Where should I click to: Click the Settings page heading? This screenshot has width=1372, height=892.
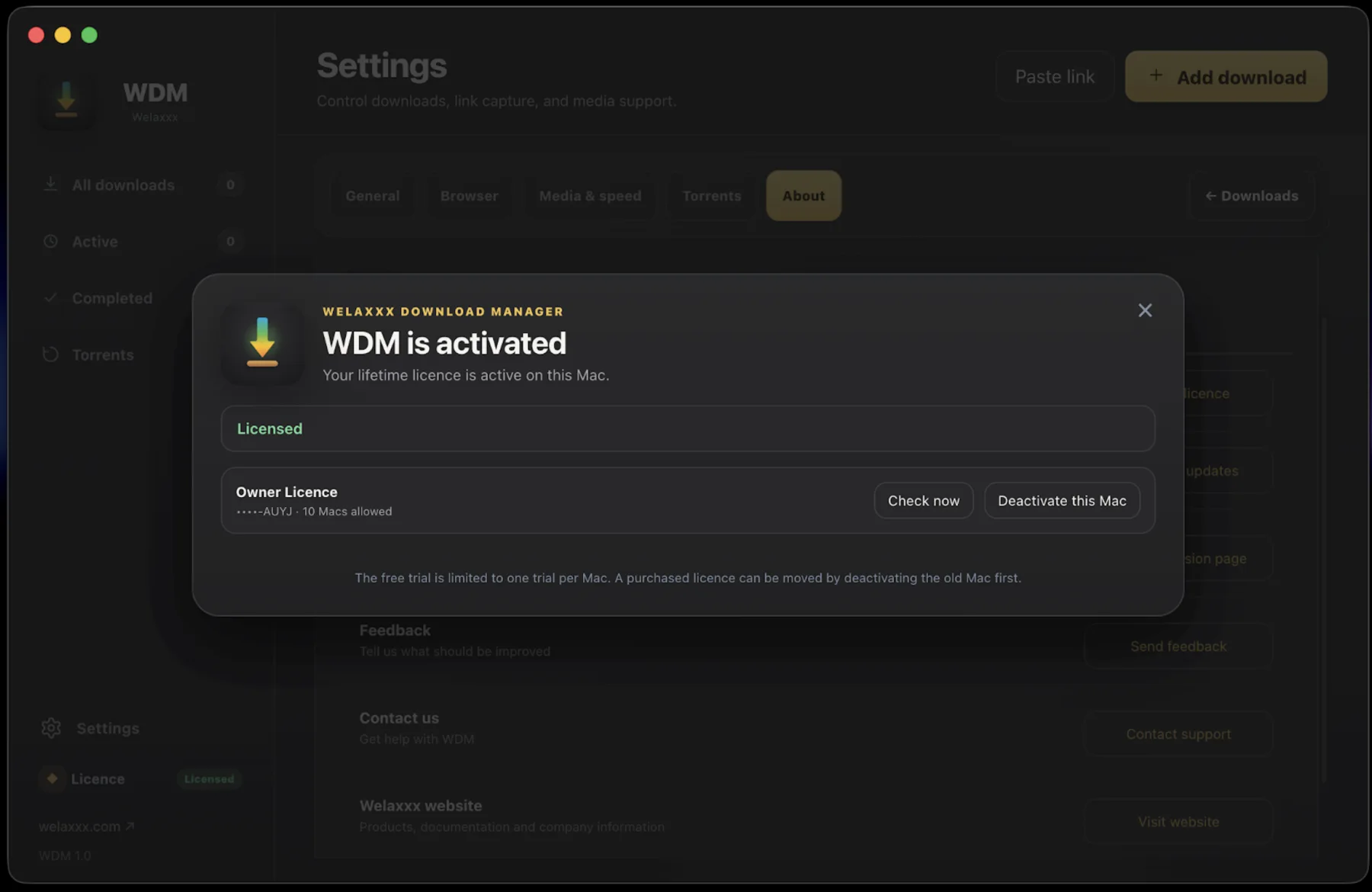[x=382, y=66]
